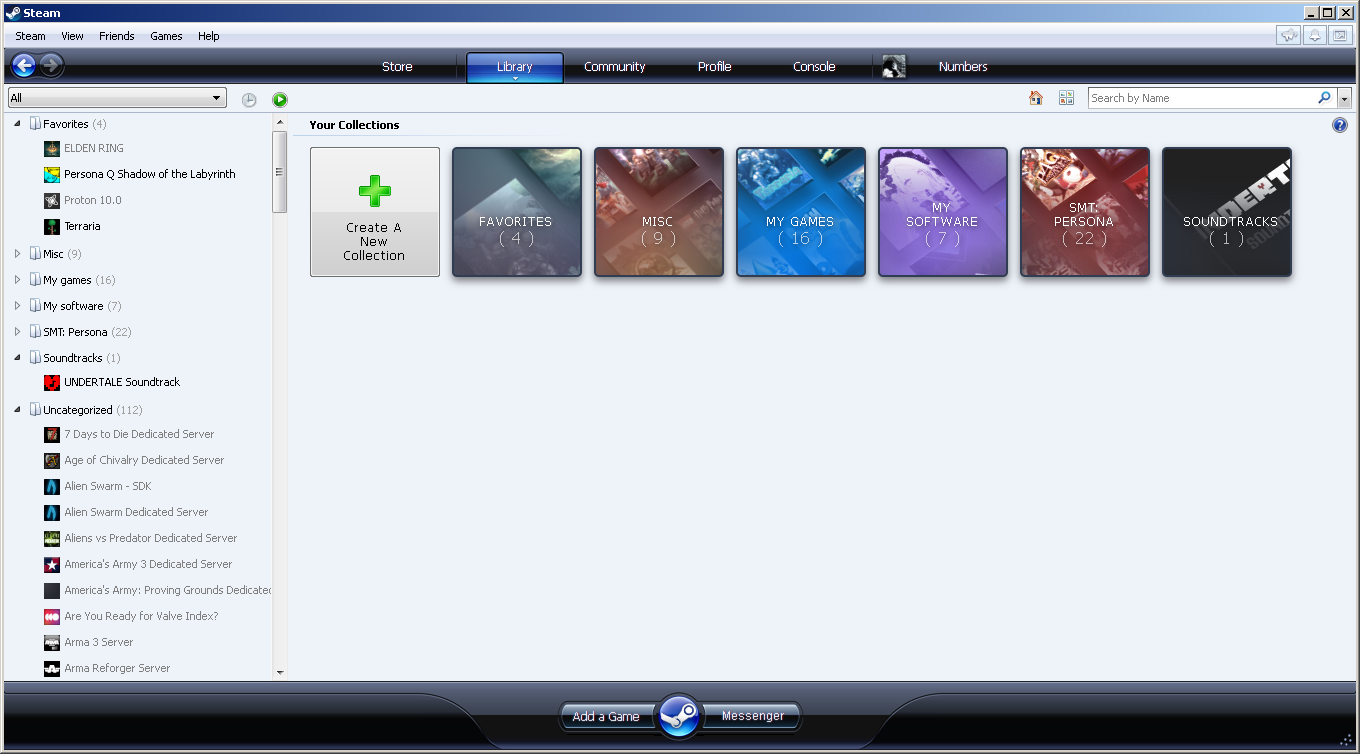This screenshot has width=1360, height=754.
Task: Open the View menu
Action: [x=72, y=36]
